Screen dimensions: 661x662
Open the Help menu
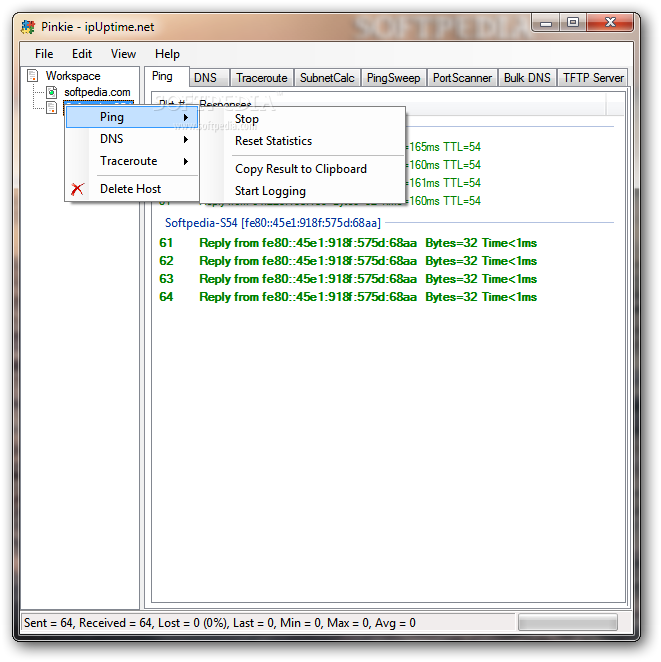click(x=167, y=54)
